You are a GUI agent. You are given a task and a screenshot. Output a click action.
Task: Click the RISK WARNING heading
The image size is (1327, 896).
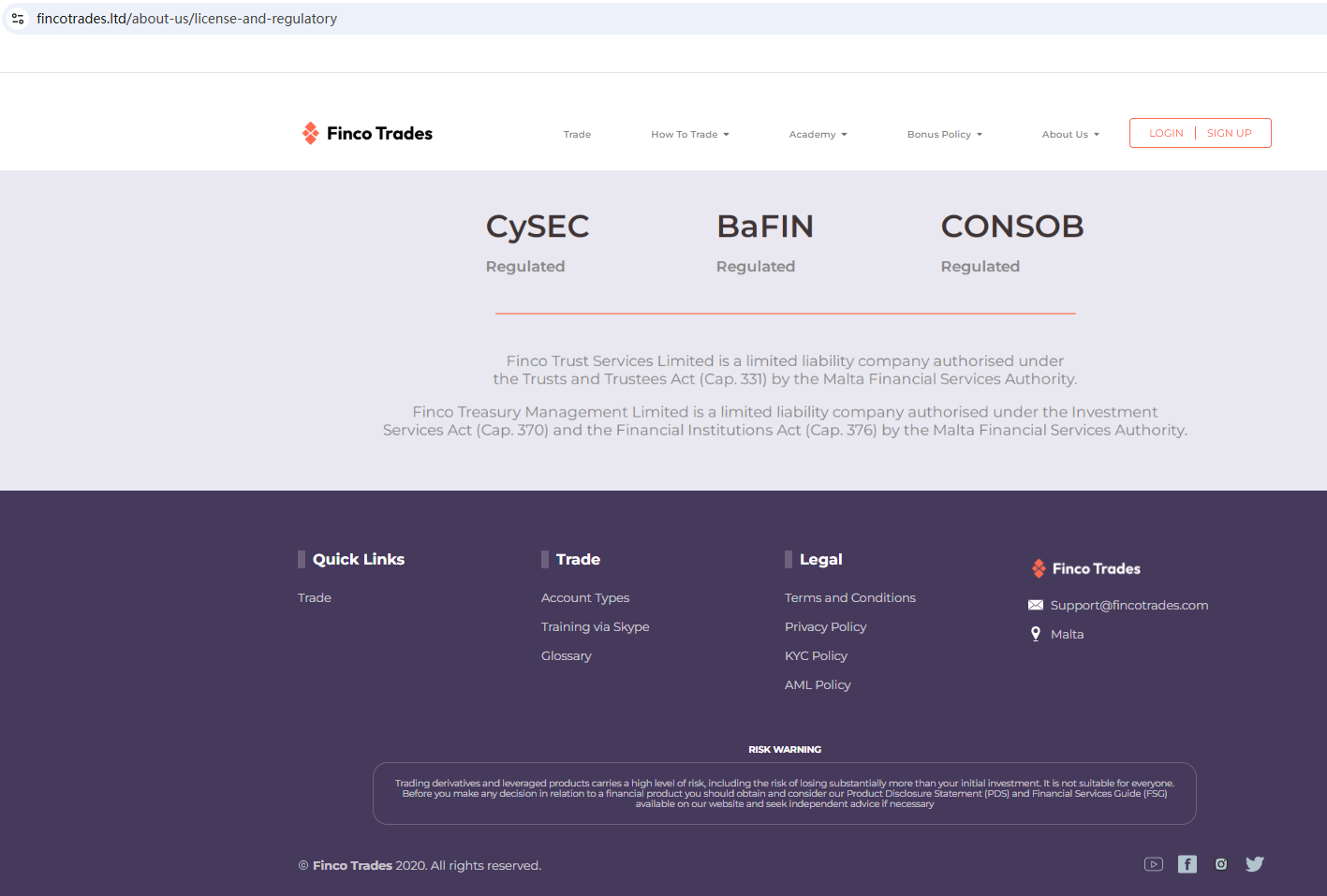[785, 749]
